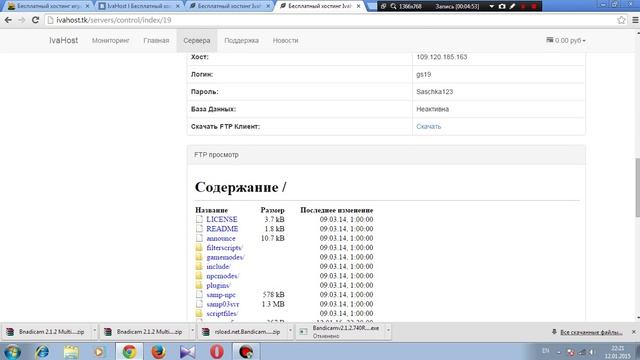Switch to the third Бесплатный хостинг tab
Viewport: 640px width, 360px height.
pyautogui.click(x=229, y=6)
